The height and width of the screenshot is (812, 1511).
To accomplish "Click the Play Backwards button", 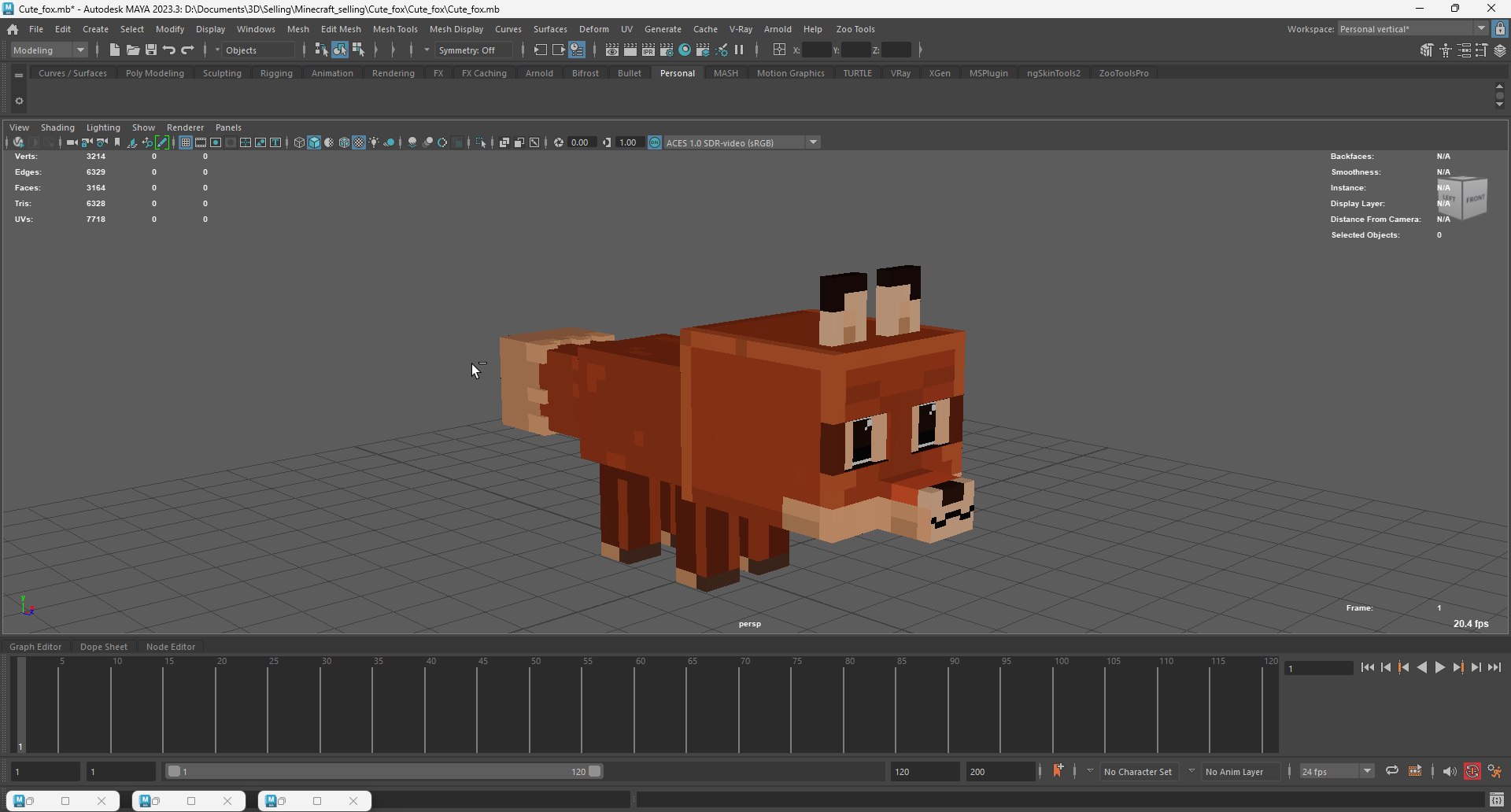I will coord(1421,667).
